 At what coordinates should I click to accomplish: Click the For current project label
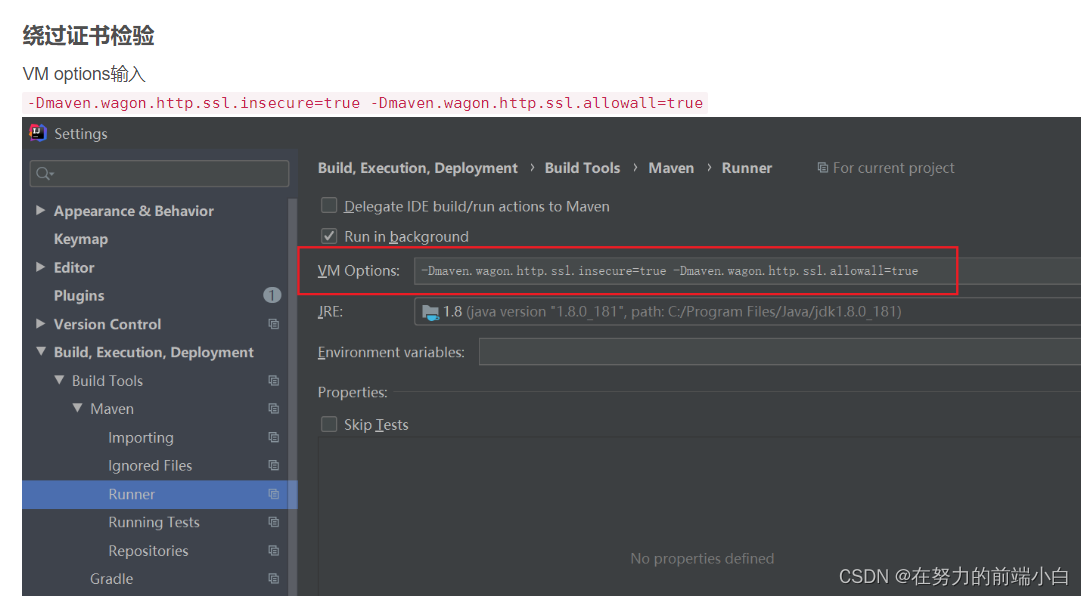click(893, 168)
